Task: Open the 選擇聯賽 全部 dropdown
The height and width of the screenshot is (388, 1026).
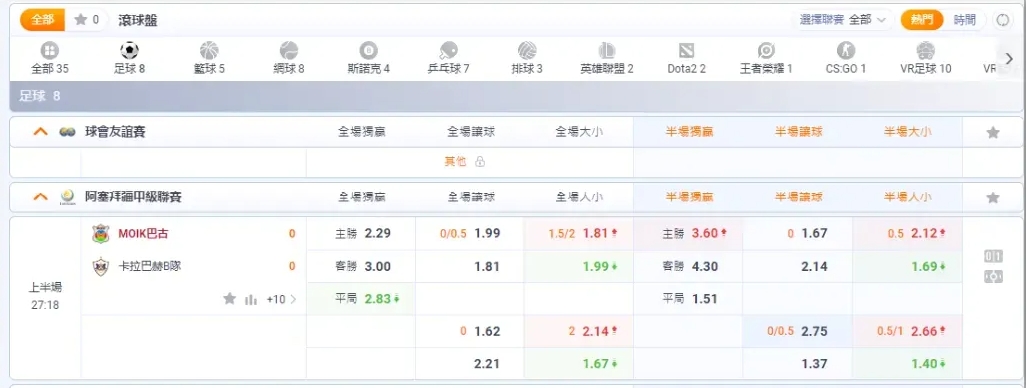Action: [x=842, y=20]
